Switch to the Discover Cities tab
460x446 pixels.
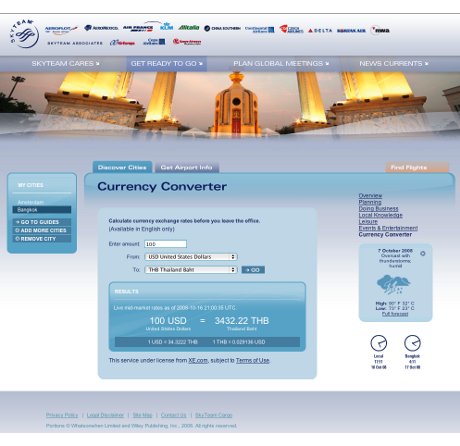[122, 167]
